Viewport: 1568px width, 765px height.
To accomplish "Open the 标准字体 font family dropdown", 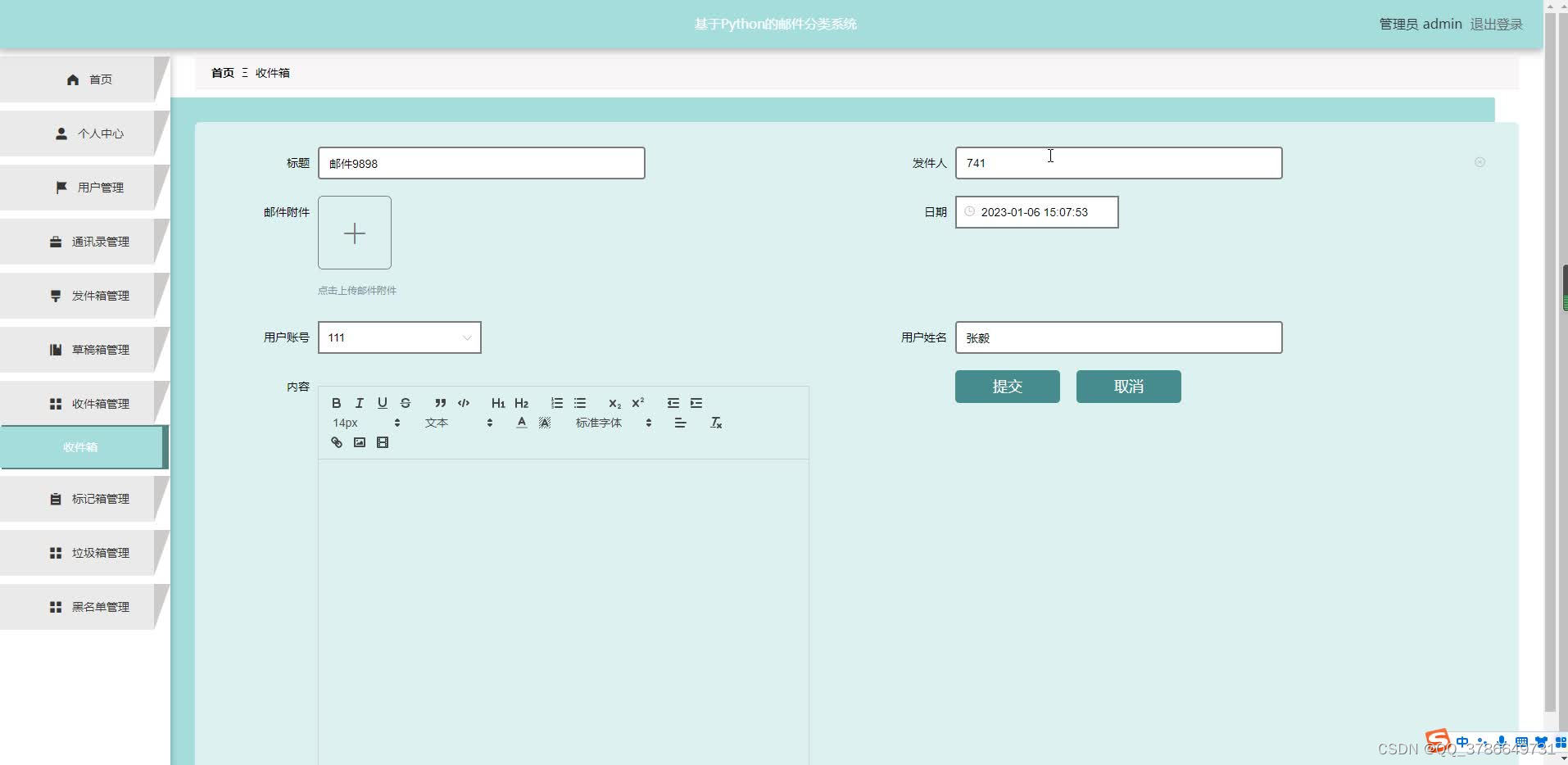I will [613, 423].
